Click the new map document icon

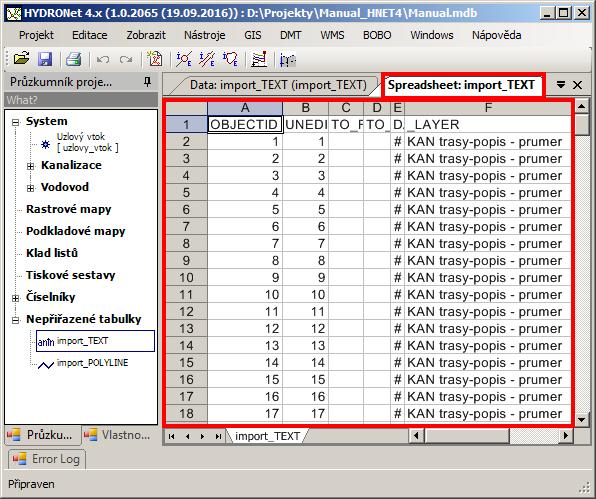pyautogui.click(x=155, y=59)
